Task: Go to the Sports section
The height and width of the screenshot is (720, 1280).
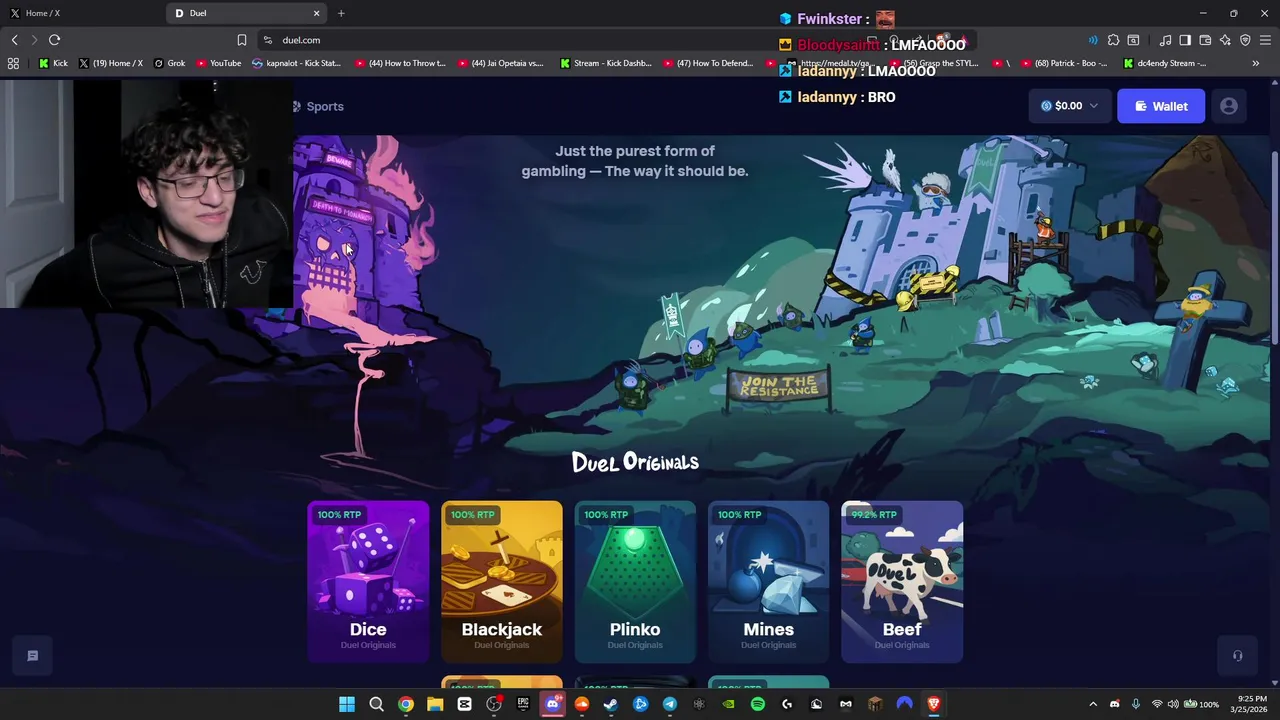Action: (x=318, y=106)
